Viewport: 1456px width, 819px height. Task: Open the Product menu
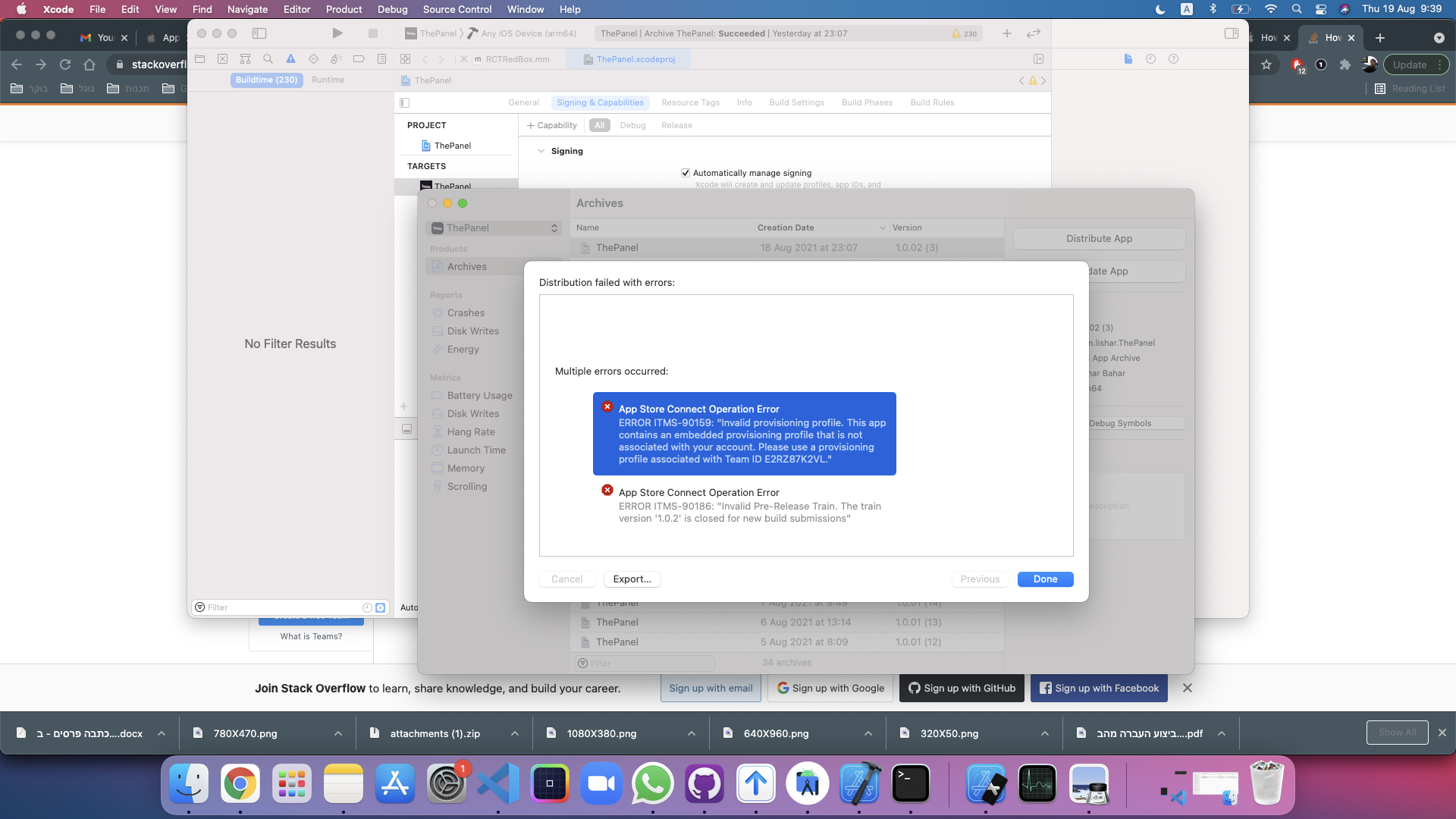click(x=344, y=9)
